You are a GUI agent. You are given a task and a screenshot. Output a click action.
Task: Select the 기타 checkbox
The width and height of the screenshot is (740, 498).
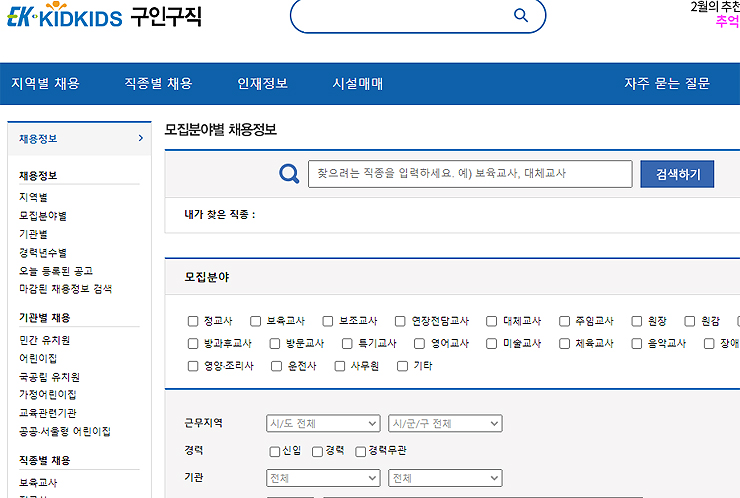(403, 366)
